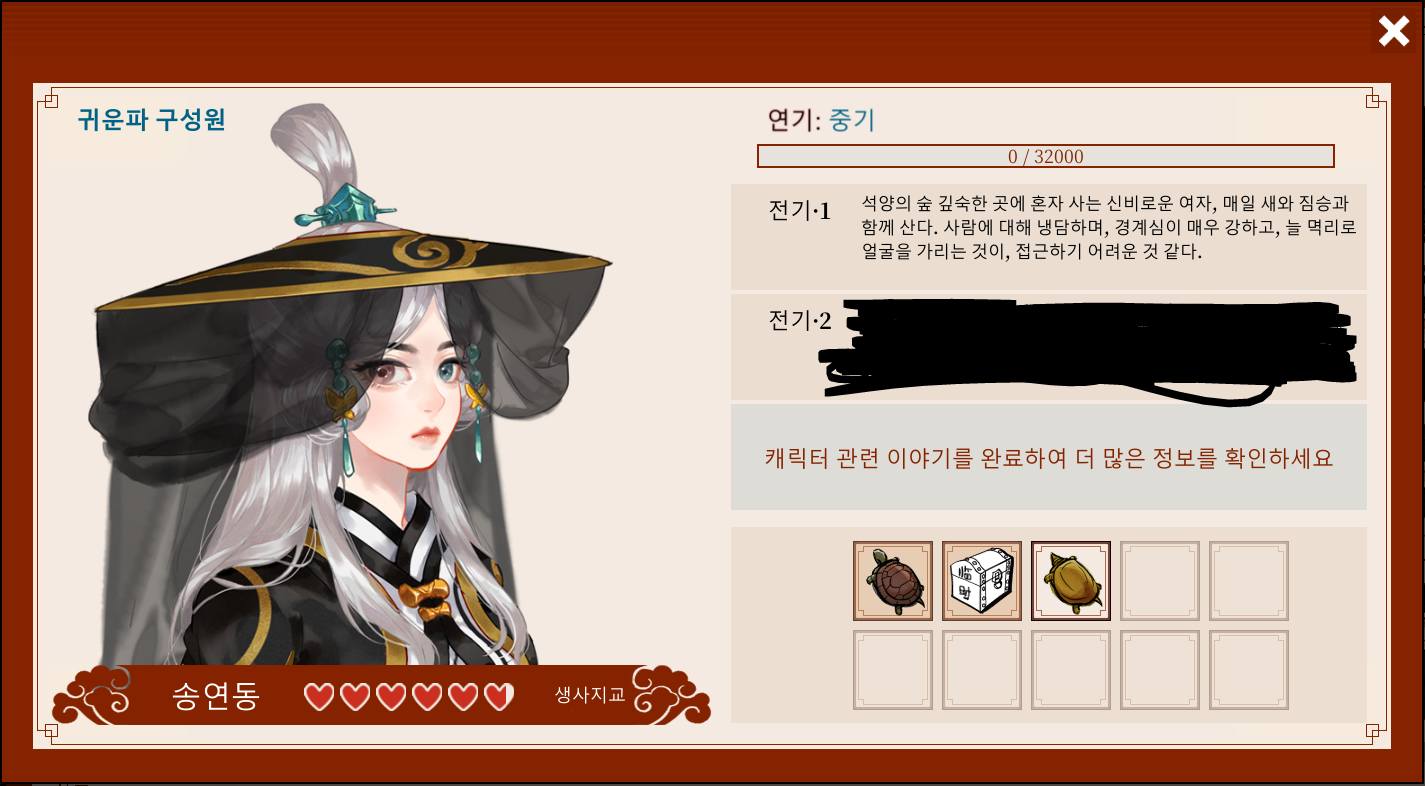The image size is (1425, 786).
Task: Close the character panel with the X
Action: pyautogui.click(x=1393, y=32)
